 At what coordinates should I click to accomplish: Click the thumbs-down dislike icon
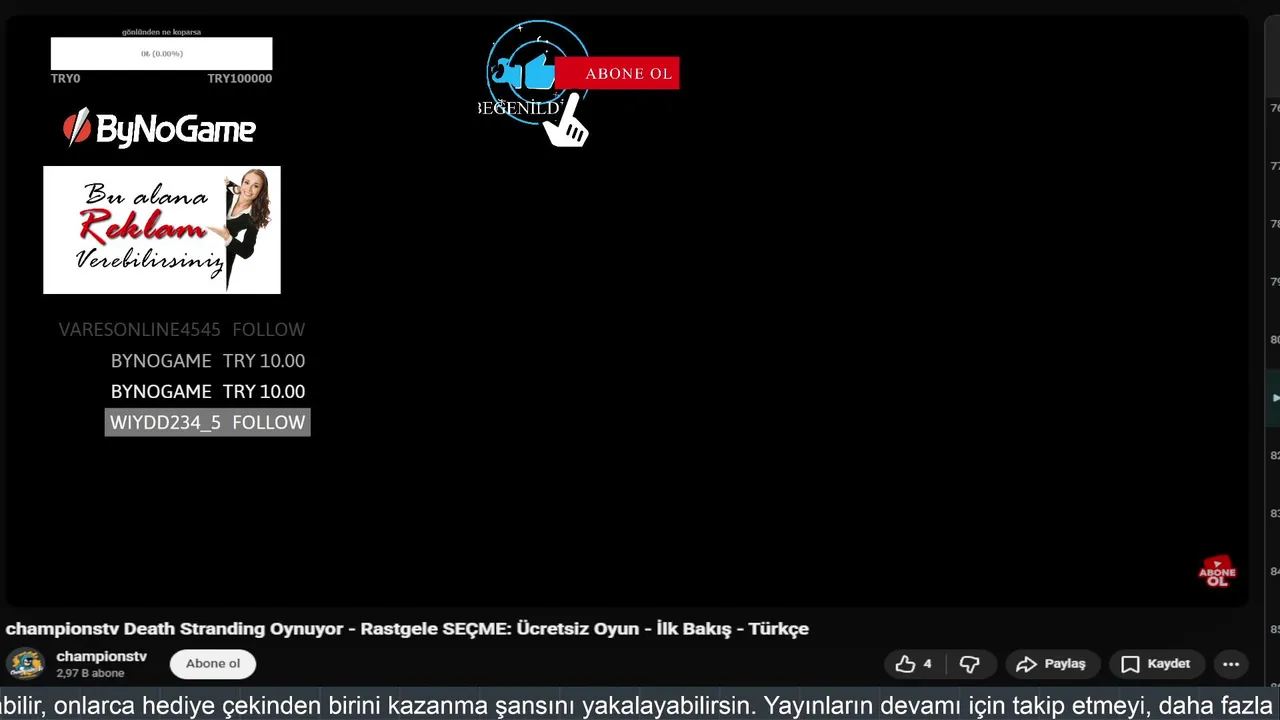pos(969,664)
